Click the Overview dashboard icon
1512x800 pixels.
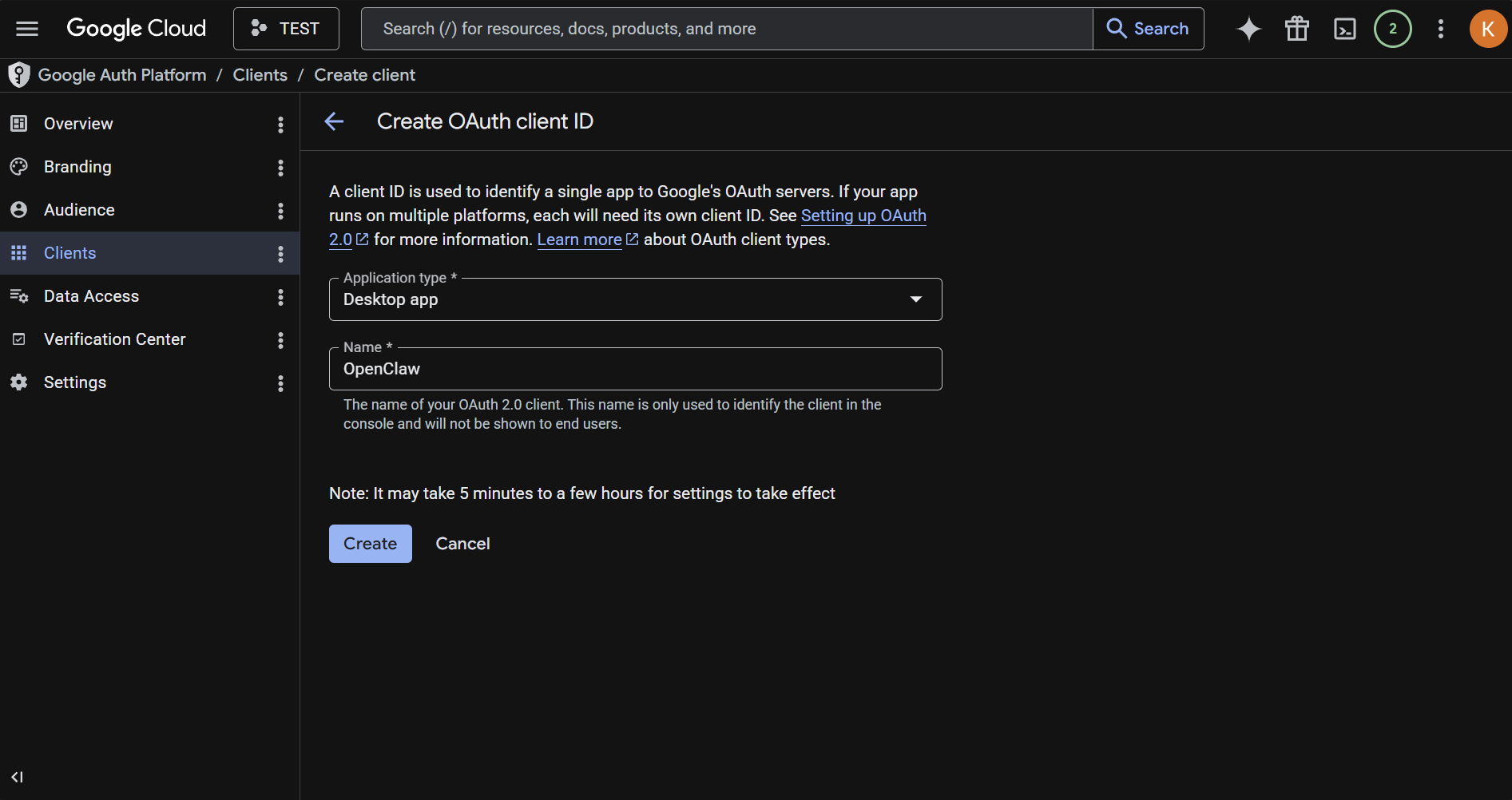(x=19, y=124)
